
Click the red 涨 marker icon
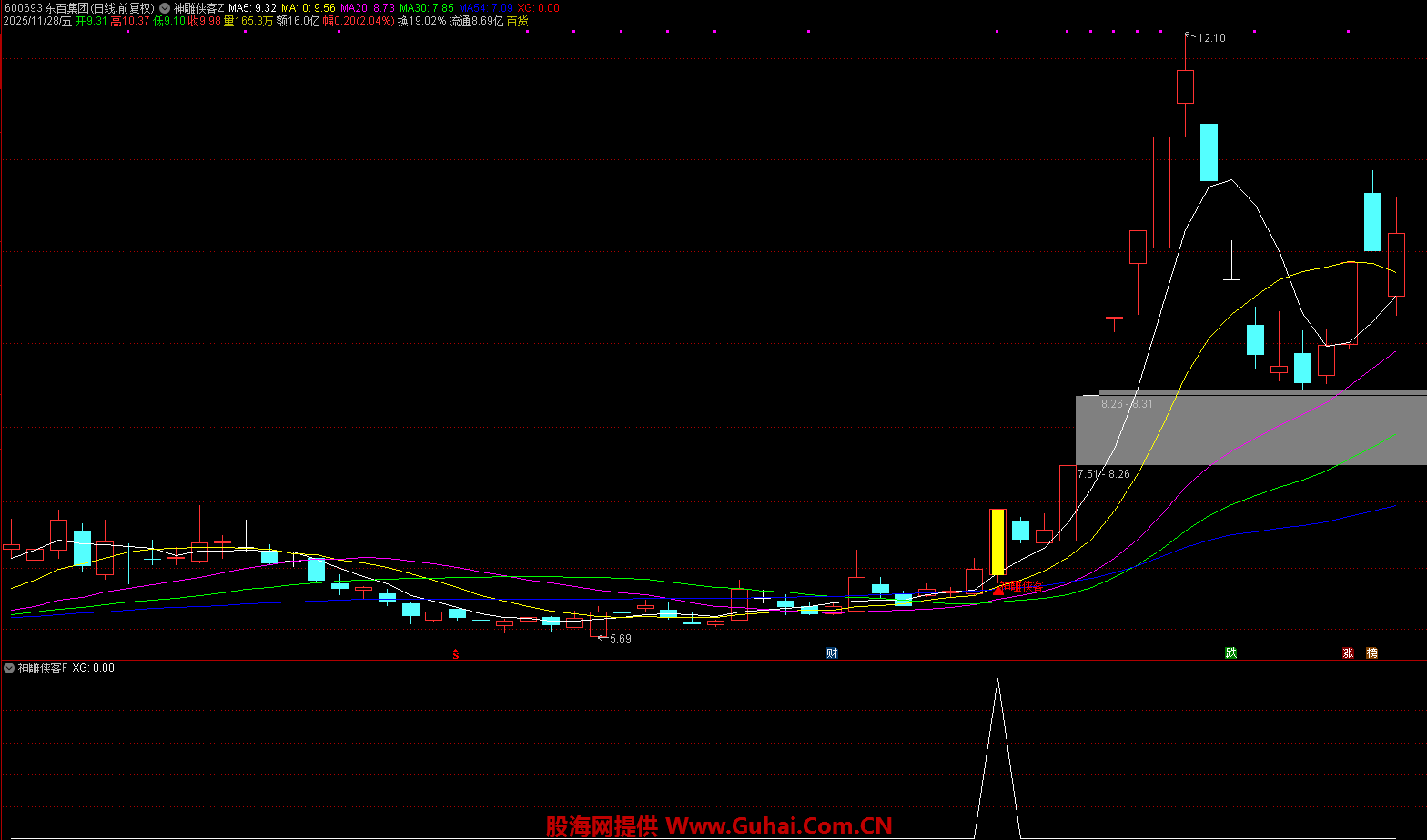1348,653
